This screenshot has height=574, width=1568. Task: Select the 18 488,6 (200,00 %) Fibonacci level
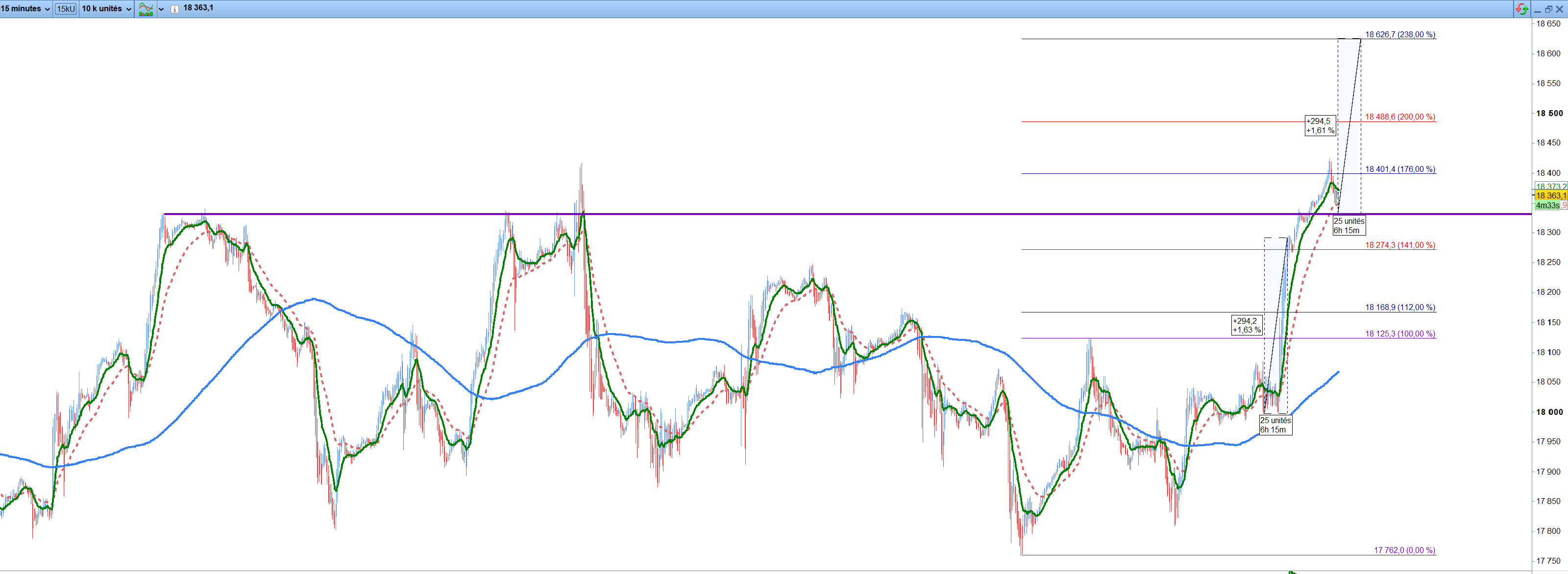point(1400,117)
